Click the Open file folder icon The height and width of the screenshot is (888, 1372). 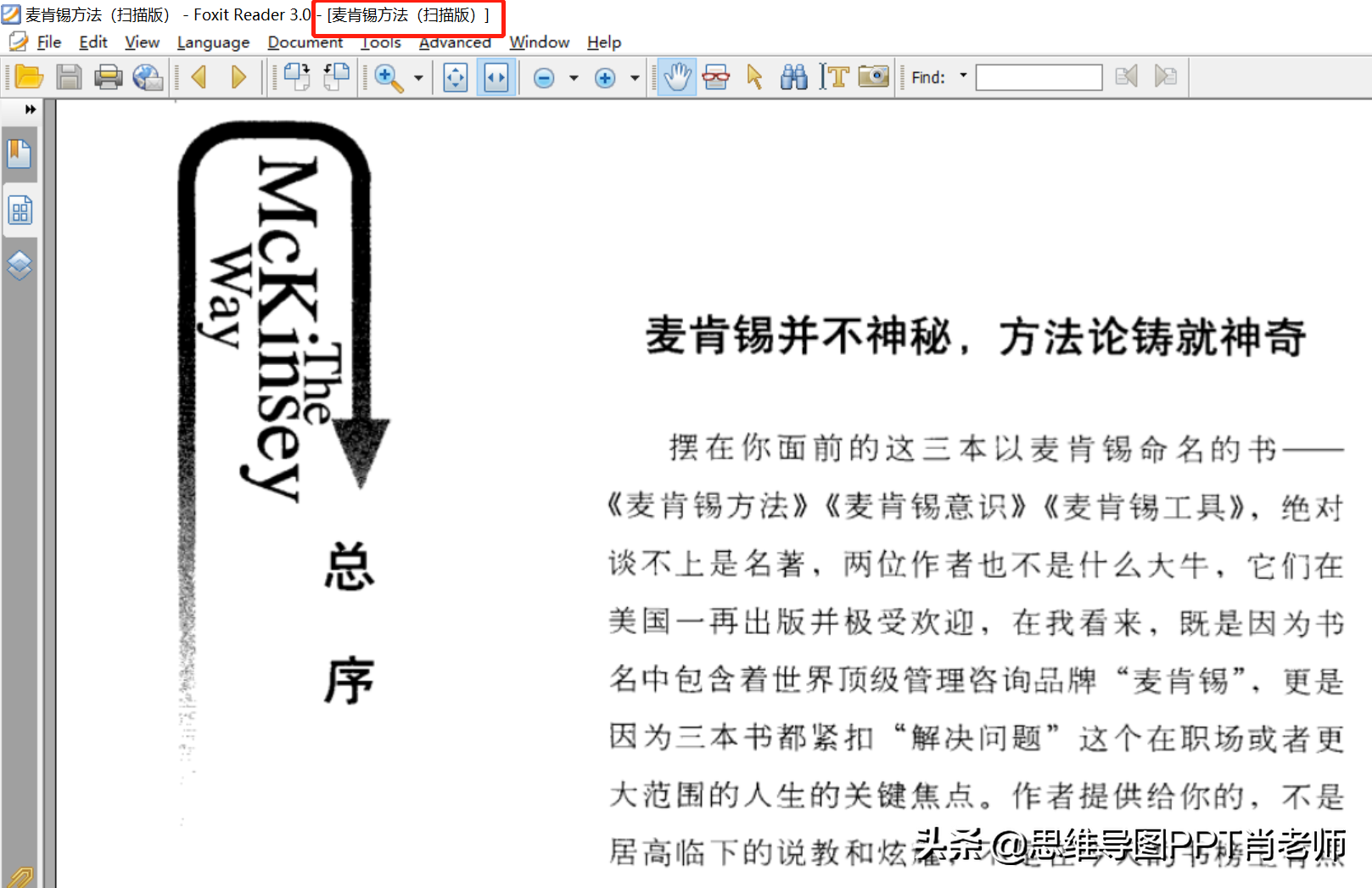(29, 77)
